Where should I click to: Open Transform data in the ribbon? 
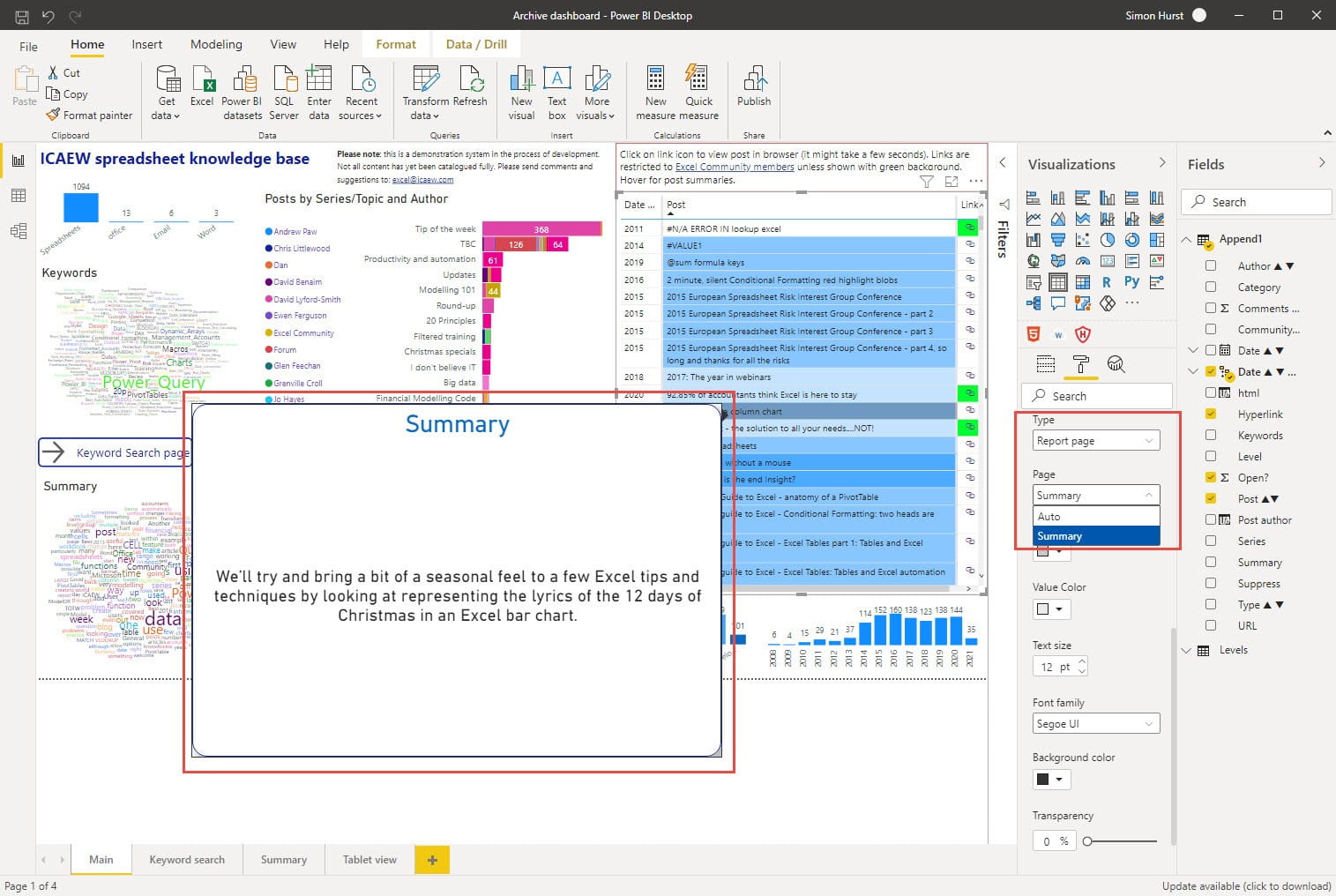pos(424,93)
